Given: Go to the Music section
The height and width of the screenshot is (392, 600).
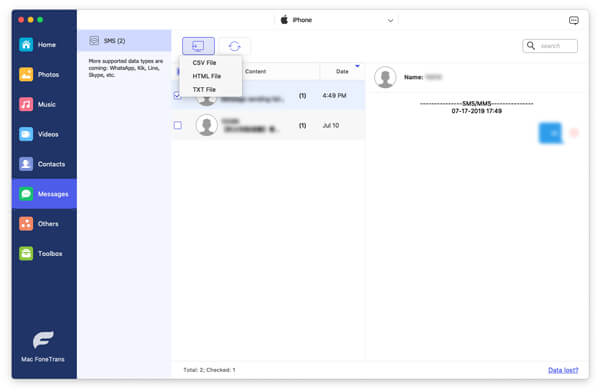Looking at the screenshot, I should click(x=44, y=105).
